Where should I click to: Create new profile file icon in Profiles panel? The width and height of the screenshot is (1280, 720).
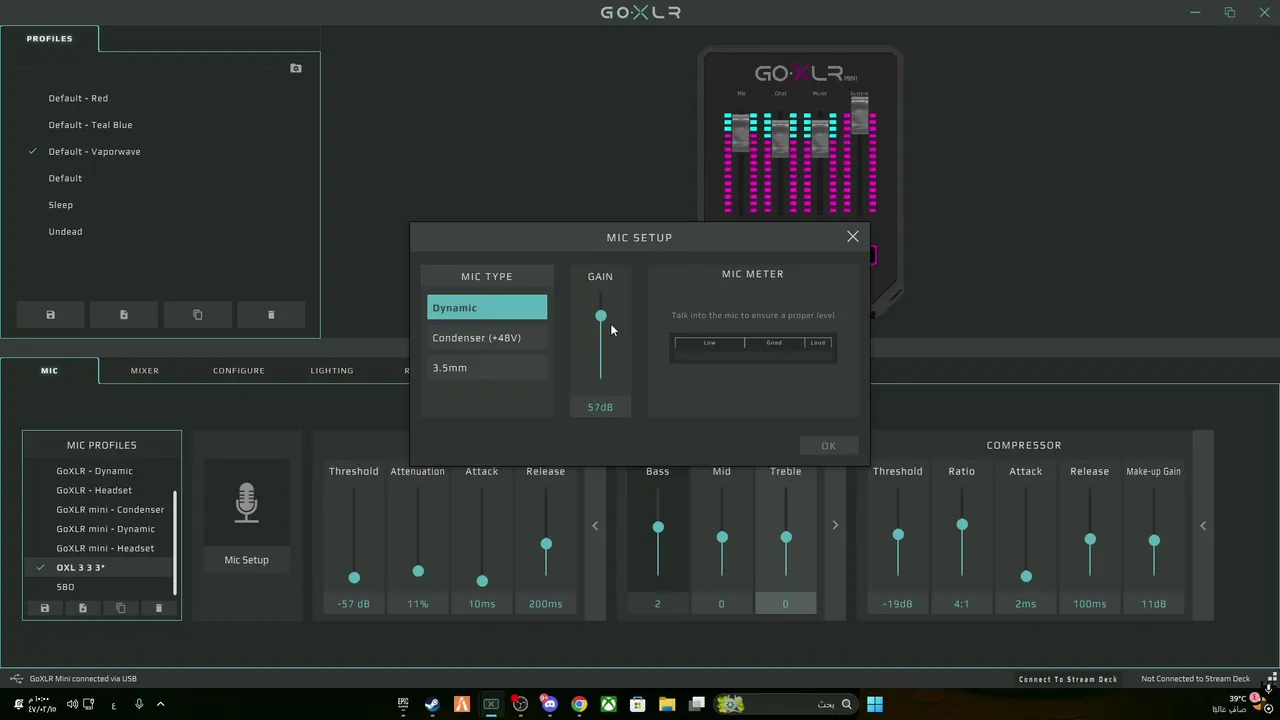click(124, 315)
